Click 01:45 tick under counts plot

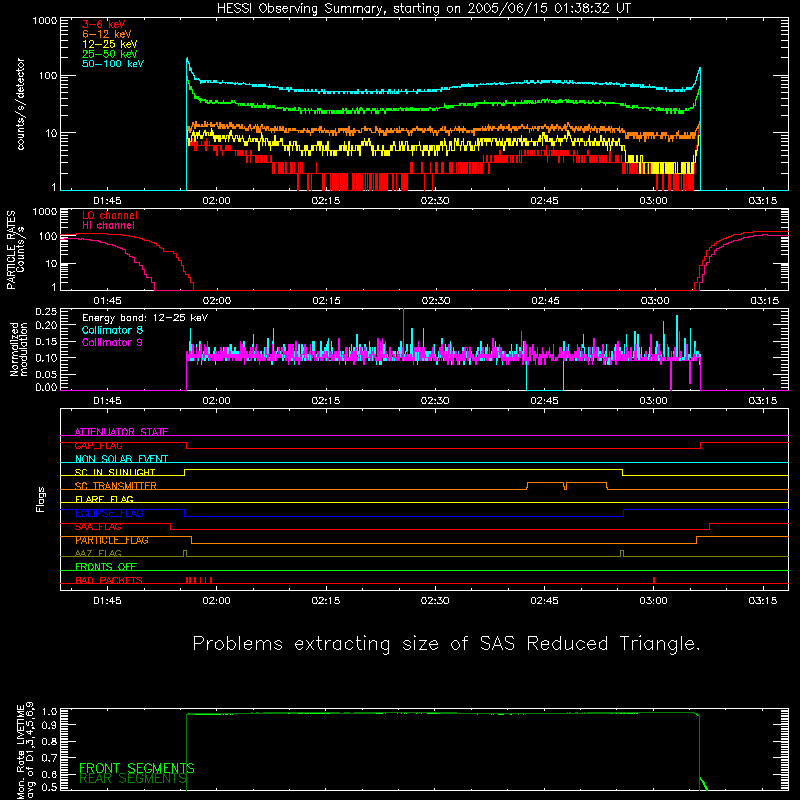(107, 201)
